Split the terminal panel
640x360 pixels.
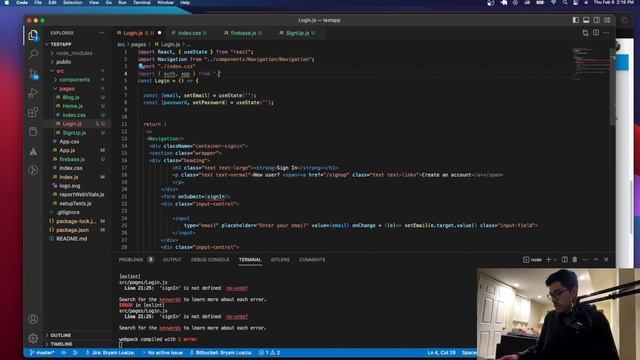pos(564,260)
